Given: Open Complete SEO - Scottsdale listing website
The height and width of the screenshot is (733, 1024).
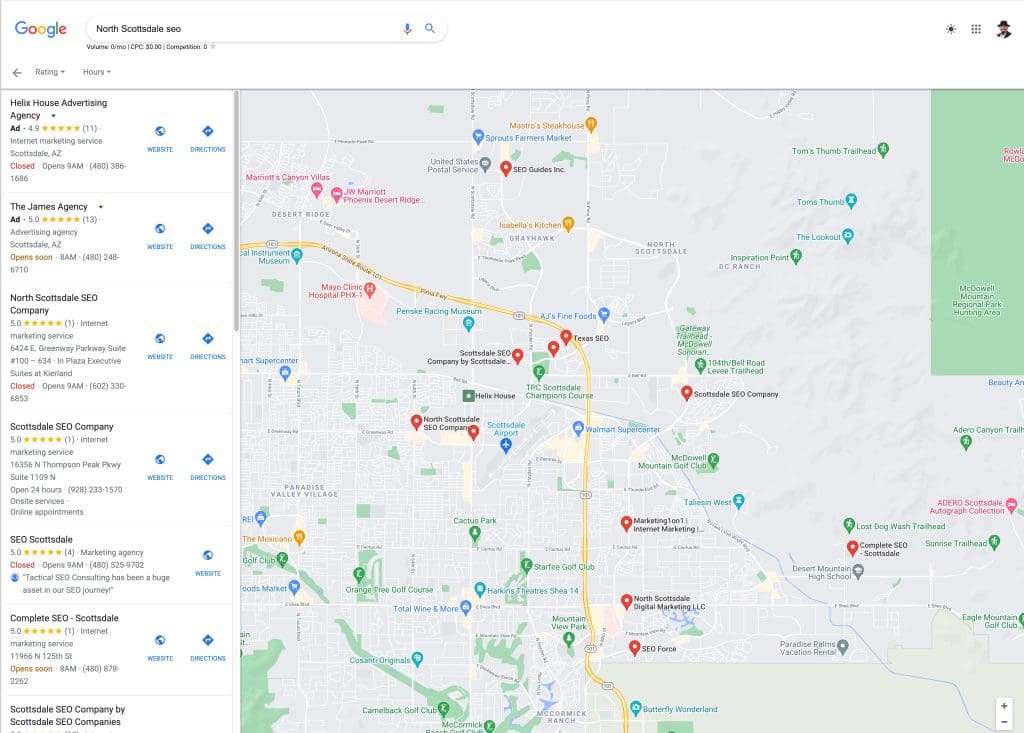Looking at the screenshot, I should (x=160, y=647).
